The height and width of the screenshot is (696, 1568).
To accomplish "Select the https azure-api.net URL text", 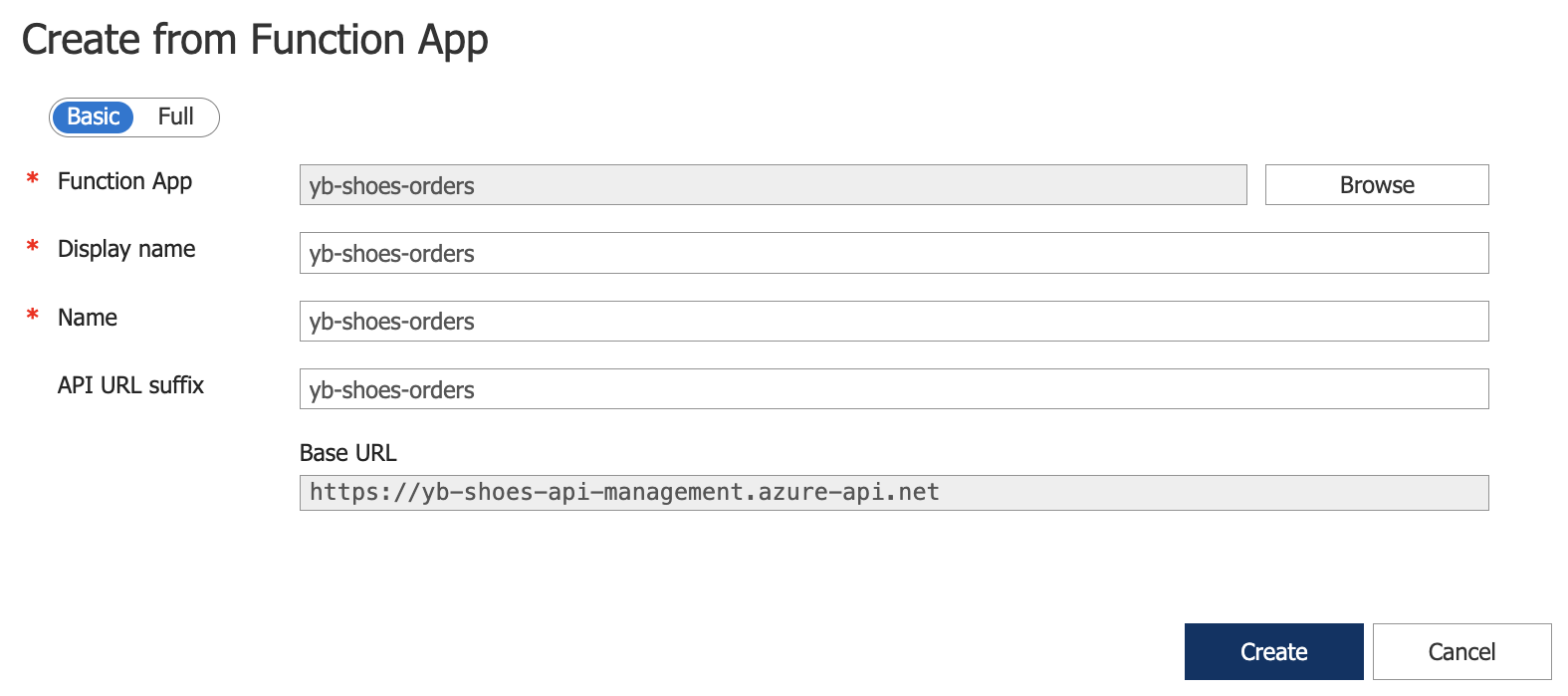I will (623, 491).
